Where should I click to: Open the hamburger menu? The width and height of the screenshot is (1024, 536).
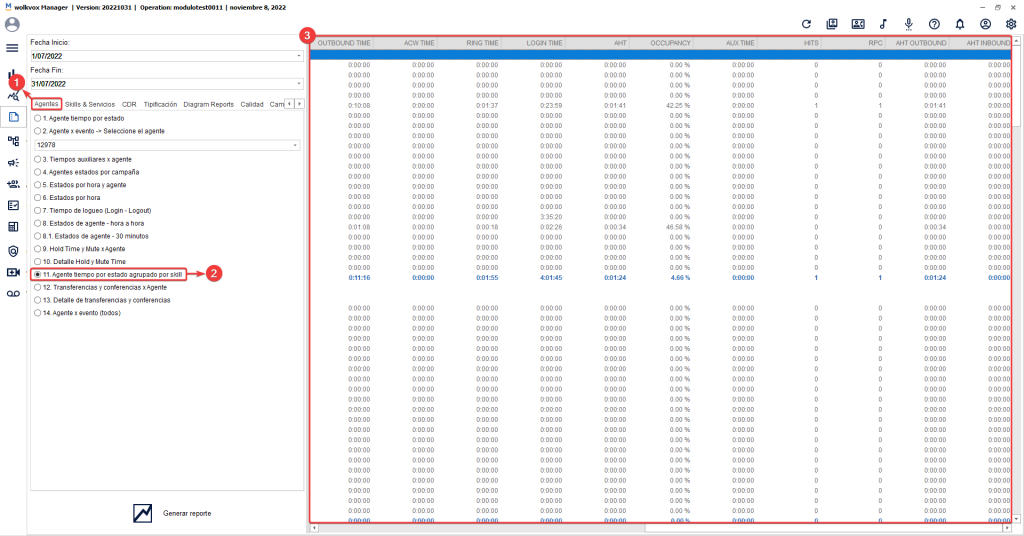coord(12,48)
